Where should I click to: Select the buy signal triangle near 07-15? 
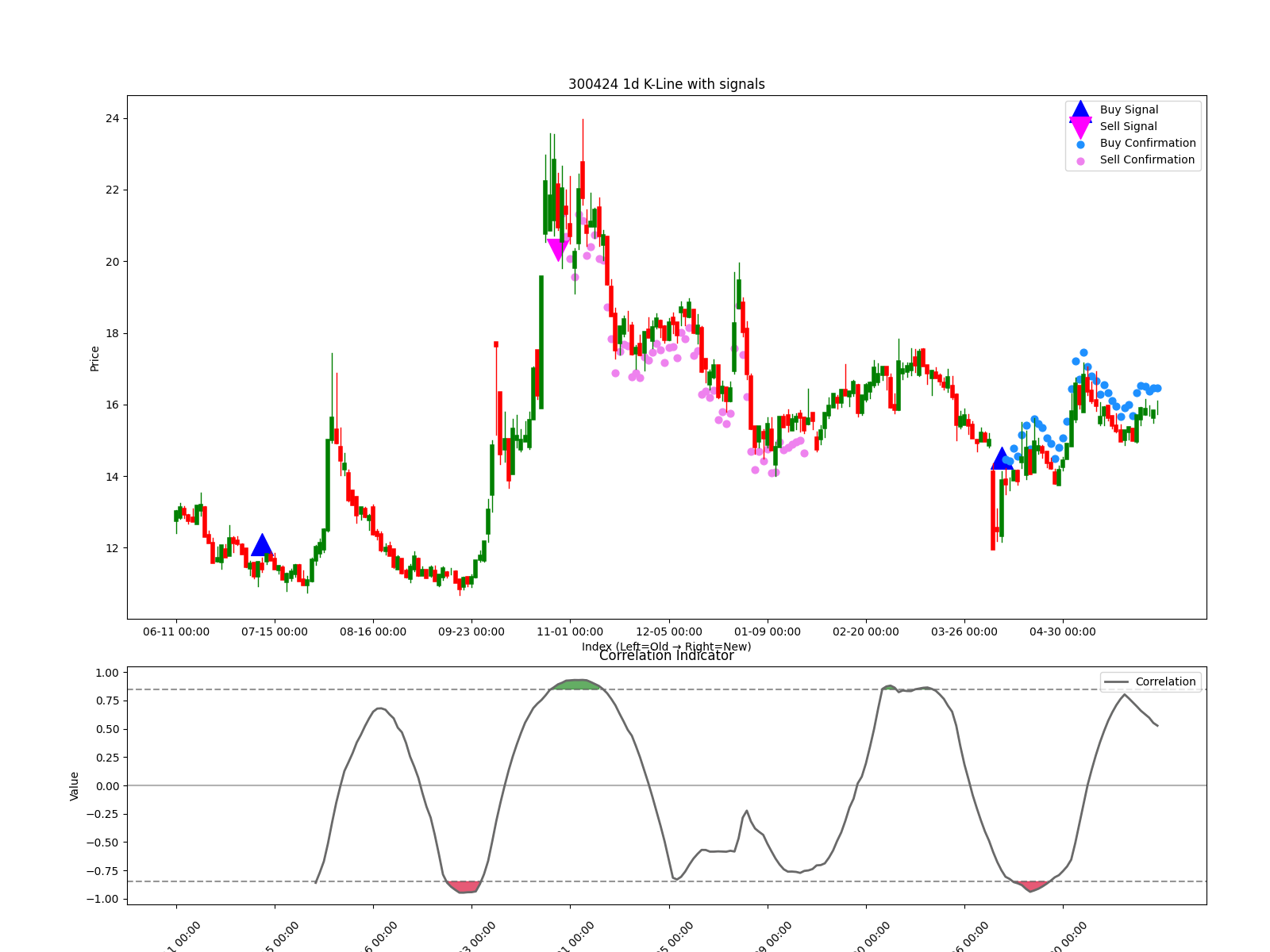point(262,545)
